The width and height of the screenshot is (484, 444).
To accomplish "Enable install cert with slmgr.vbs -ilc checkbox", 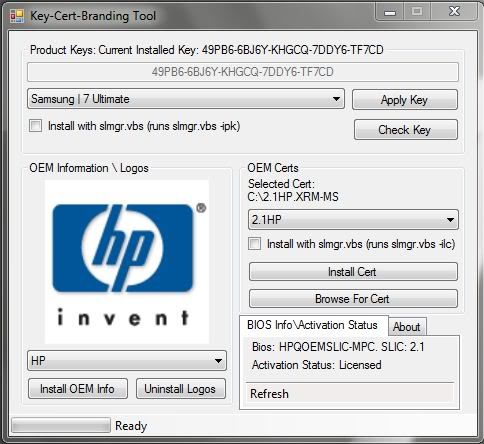I will [x=255, y=244].
